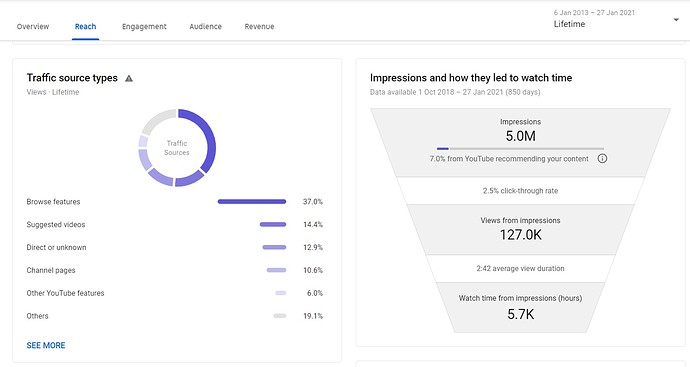This screenshot has width=690, height=367.
Task: Switch to the Revenue tab
Action: pyautogui.click(x=259, y=26)
